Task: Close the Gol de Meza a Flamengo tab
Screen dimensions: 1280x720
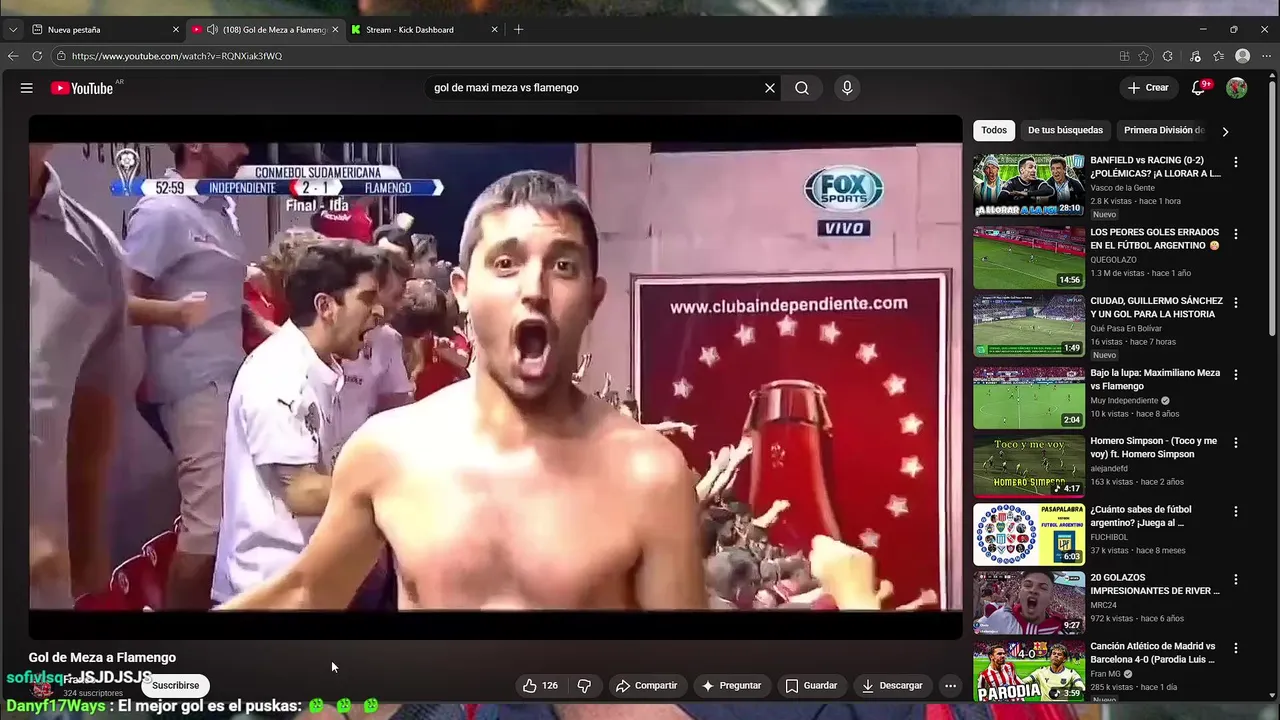Action: coord(336,30)
